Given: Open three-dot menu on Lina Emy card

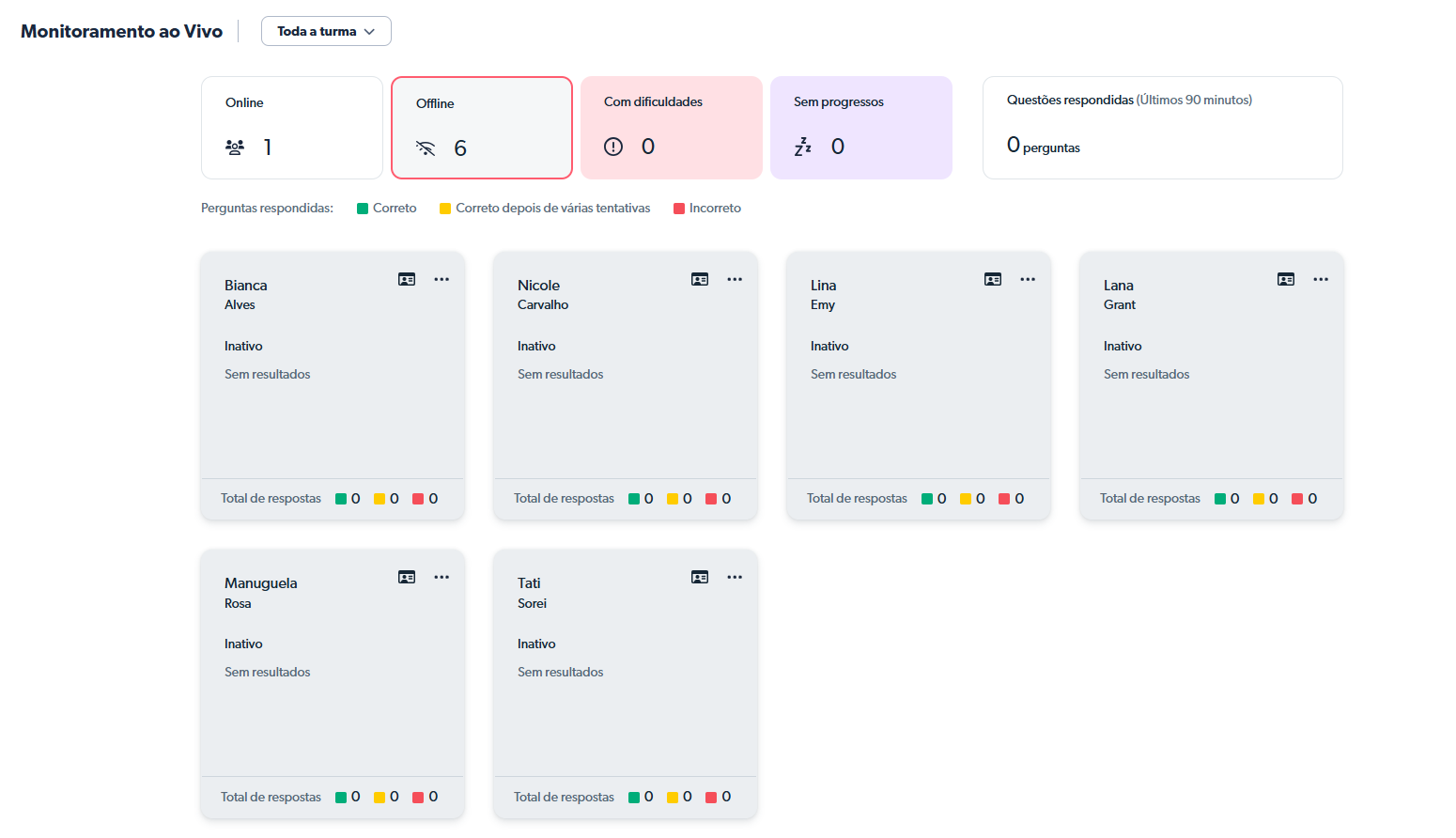Looking at the screenshot, I should [x=1028, y=279].
